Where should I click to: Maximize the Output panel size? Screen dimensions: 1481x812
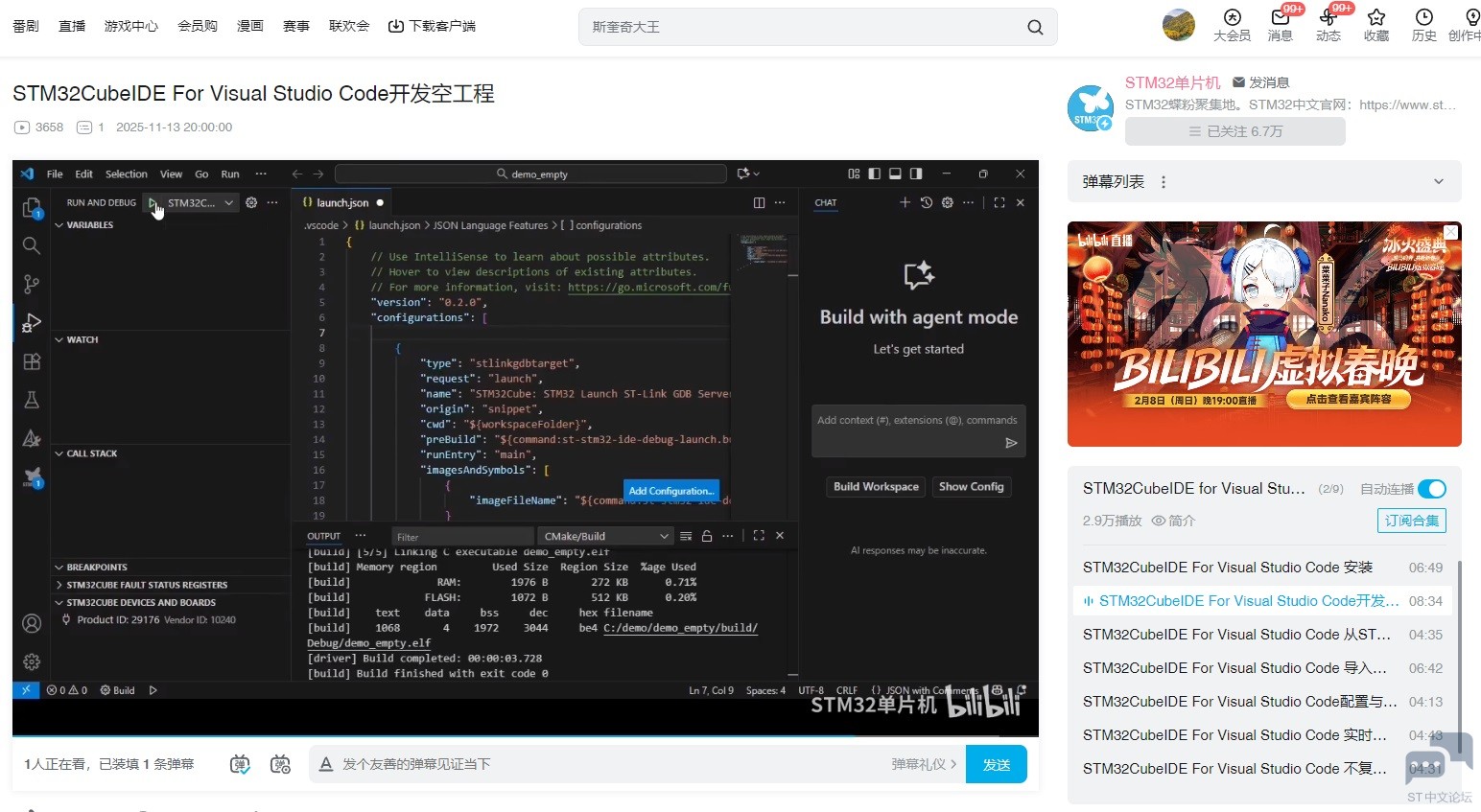point(759,536)
